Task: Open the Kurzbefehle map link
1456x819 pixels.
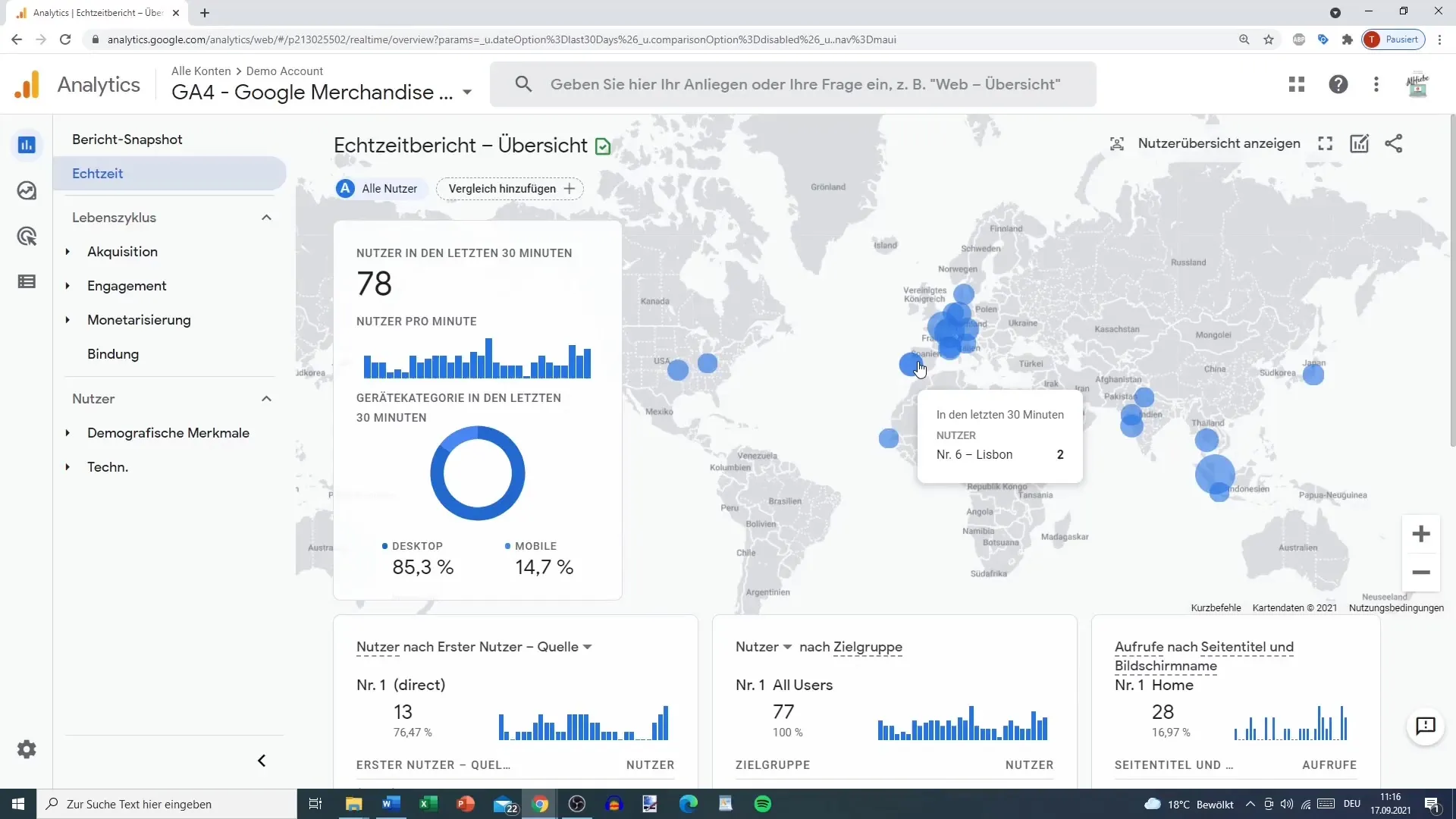Action: click(1216, 608)
